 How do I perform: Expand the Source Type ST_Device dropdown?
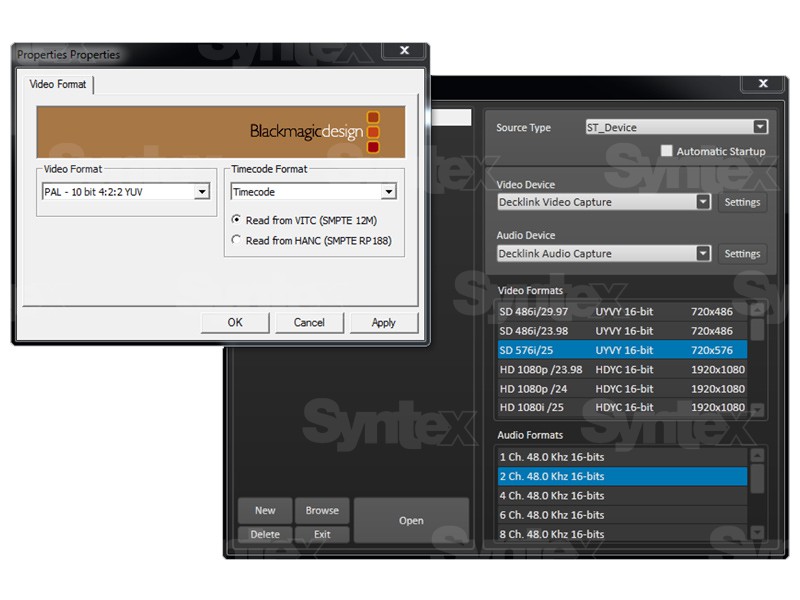[760, 127]
